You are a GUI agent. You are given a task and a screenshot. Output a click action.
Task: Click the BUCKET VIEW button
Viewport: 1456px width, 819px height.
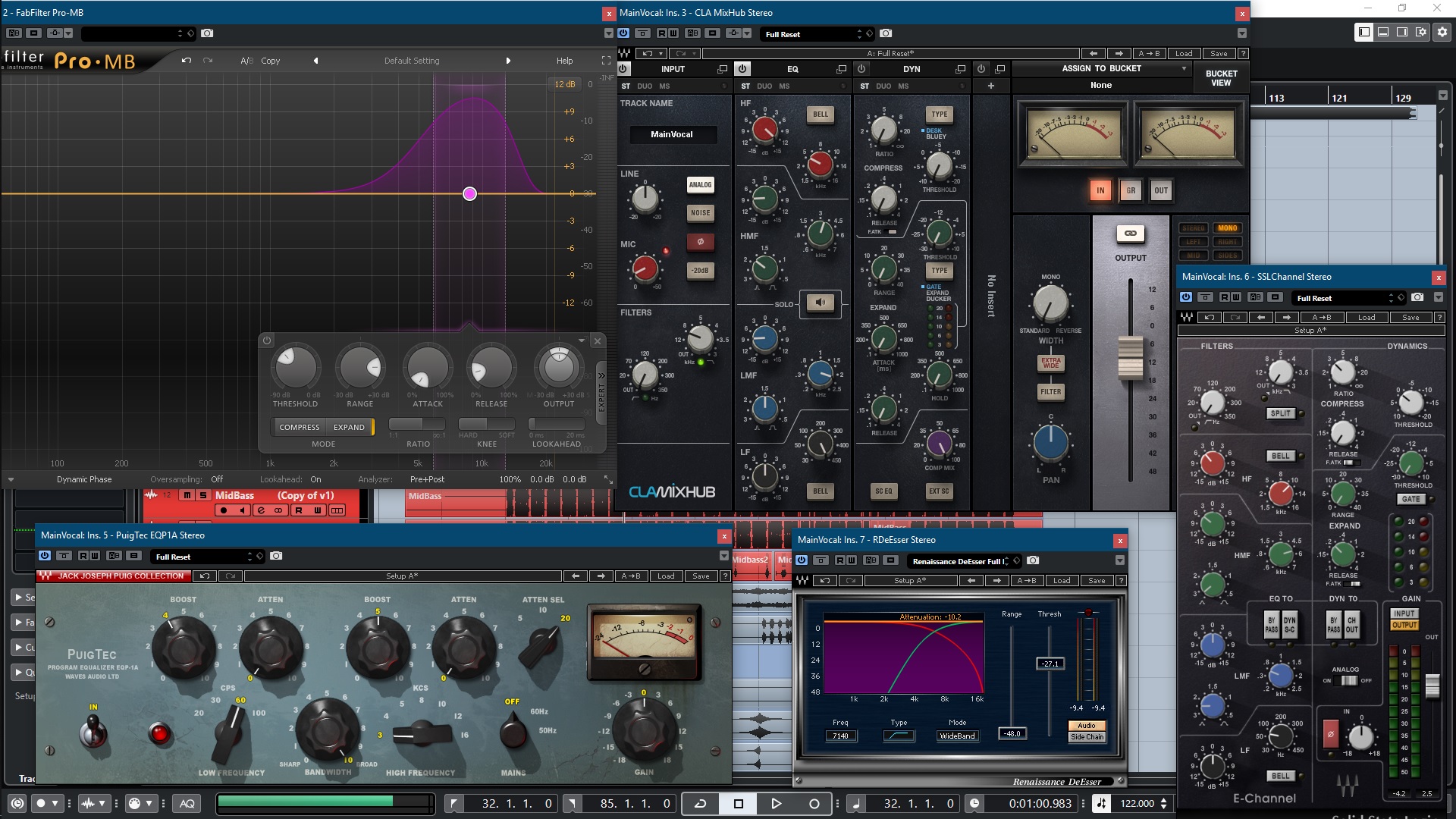pyautogui.click(x=1221, y=78)
